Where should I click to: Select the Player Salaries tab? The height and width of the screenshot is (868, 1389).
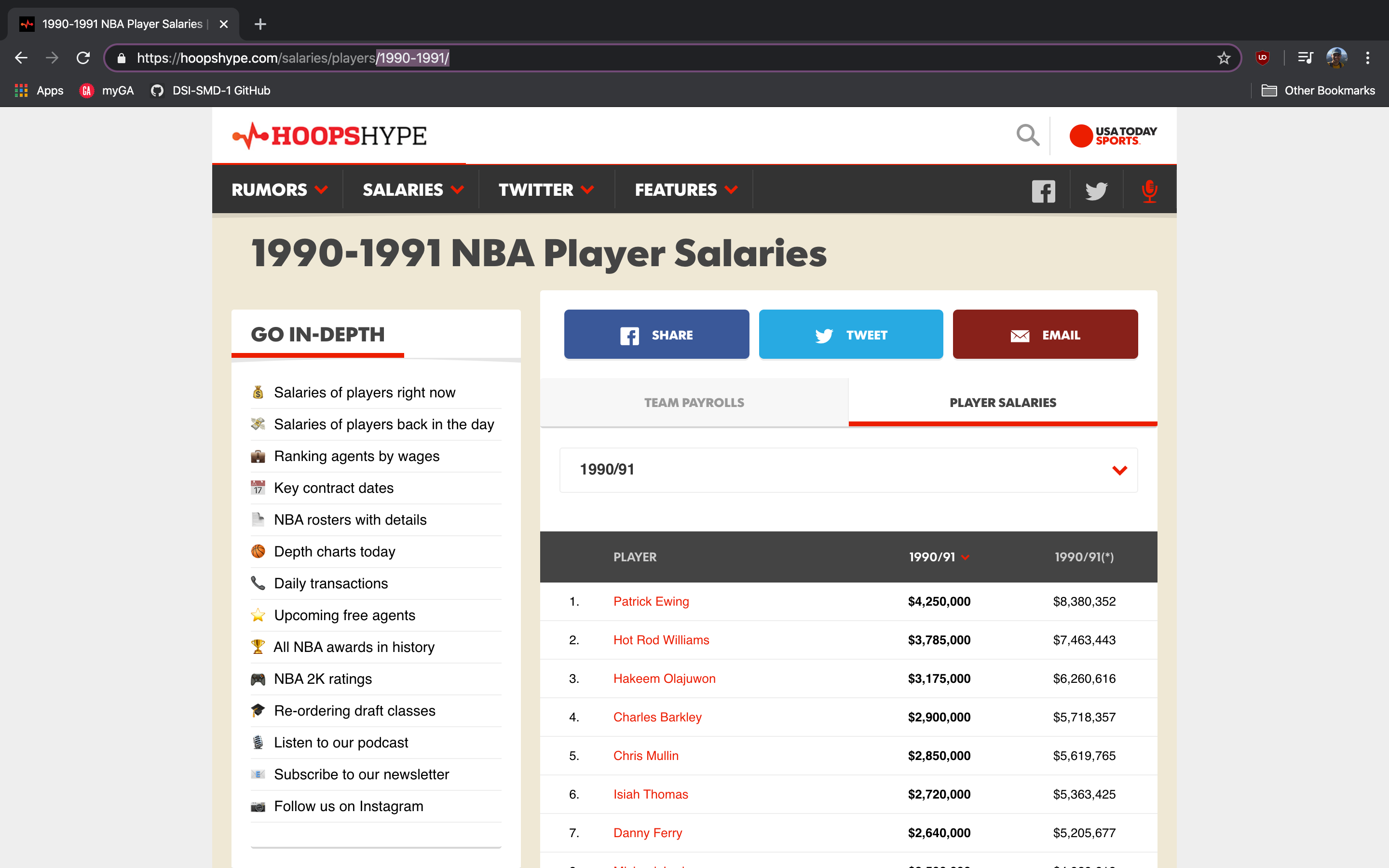click(1003, 403)
